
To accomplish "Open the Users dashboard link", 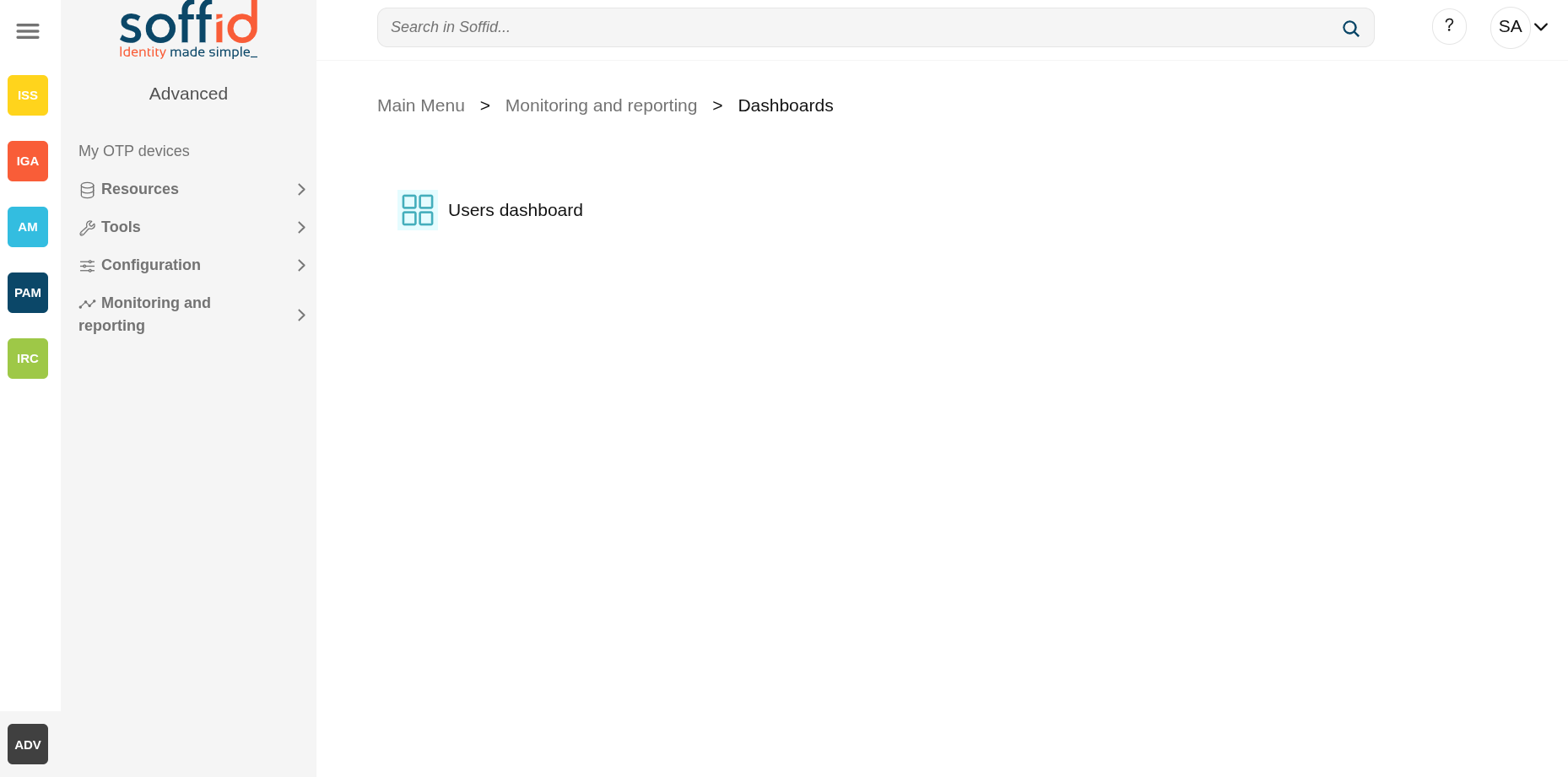I will click(x=515, y=210).
